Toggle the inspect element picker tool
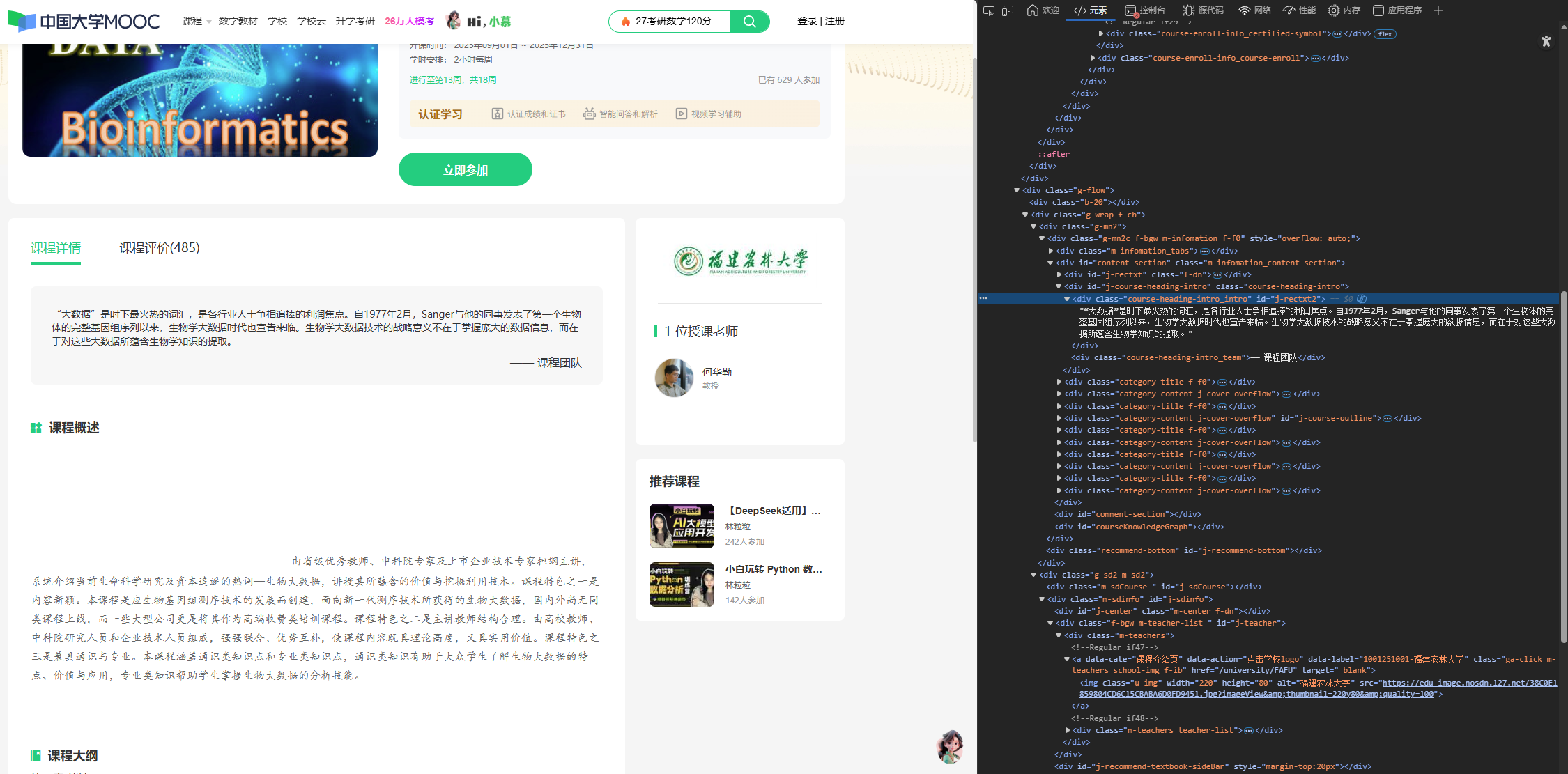This screenshot has height=774, width=1568. (989, 10)
